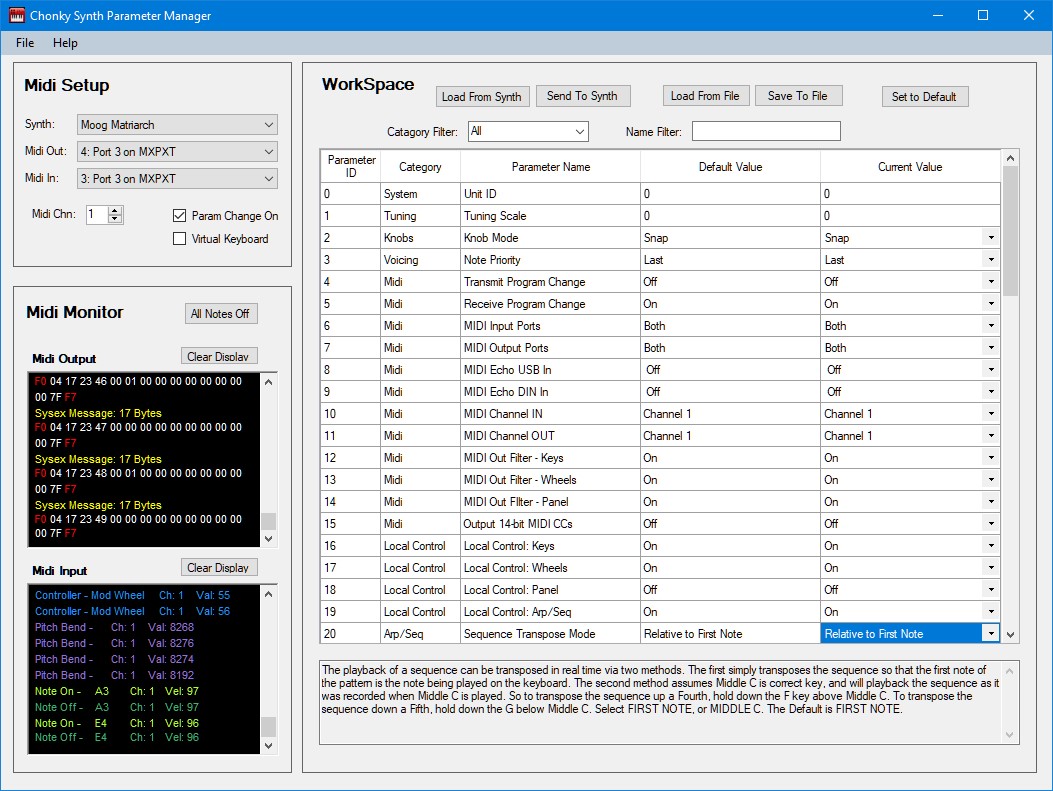Click inside the Name Filter text field

click(x=766, y=131)
